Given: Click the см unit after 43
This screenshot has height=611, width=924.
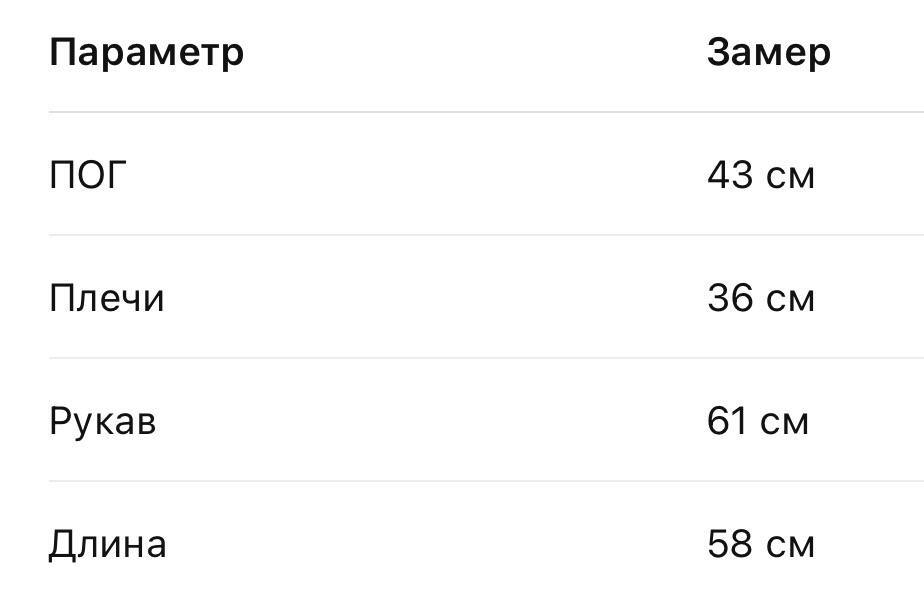Looking at the screenshot, I should (790, 177).
